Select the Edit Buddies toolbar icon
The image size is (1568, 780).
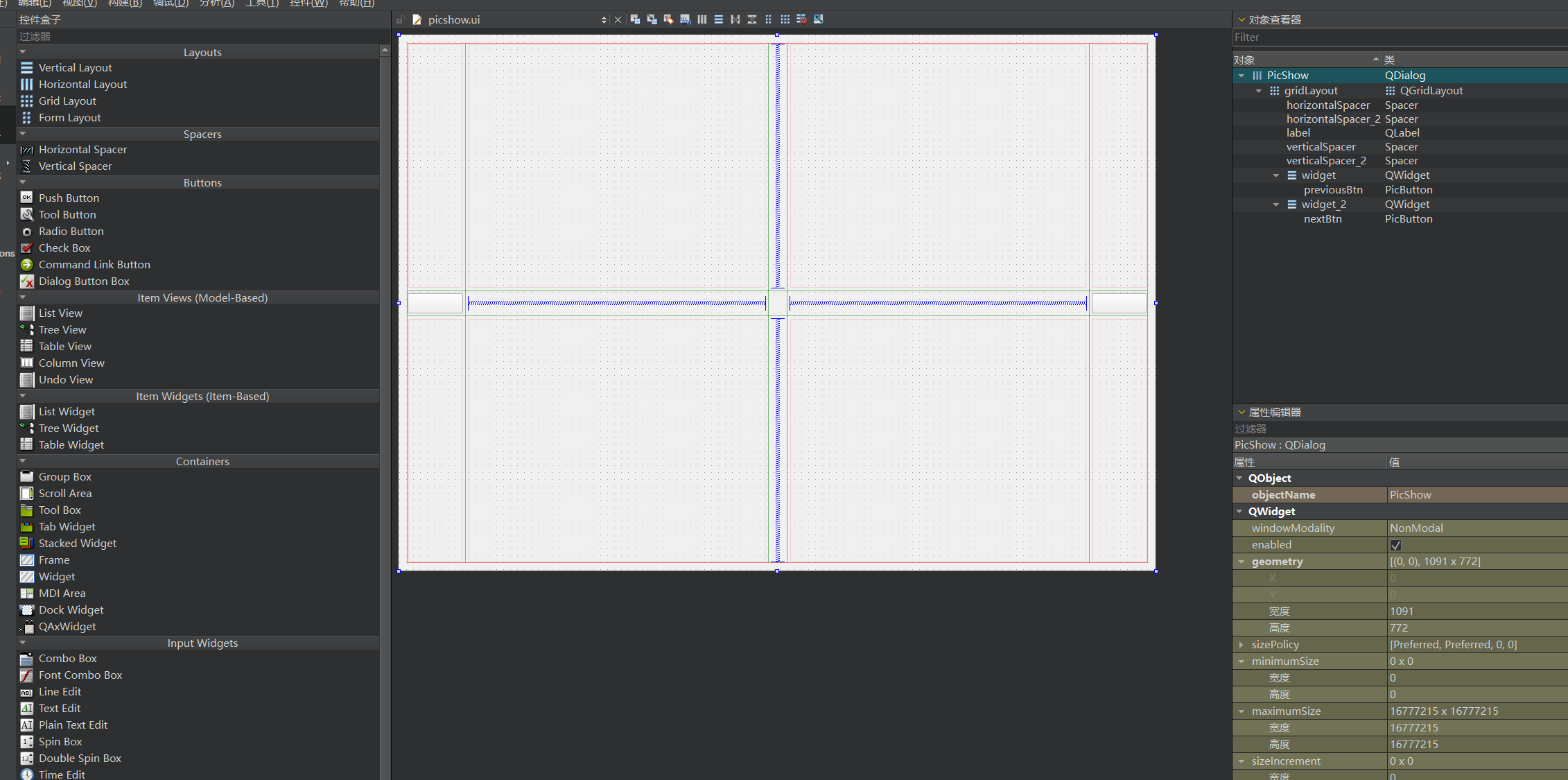668,19
